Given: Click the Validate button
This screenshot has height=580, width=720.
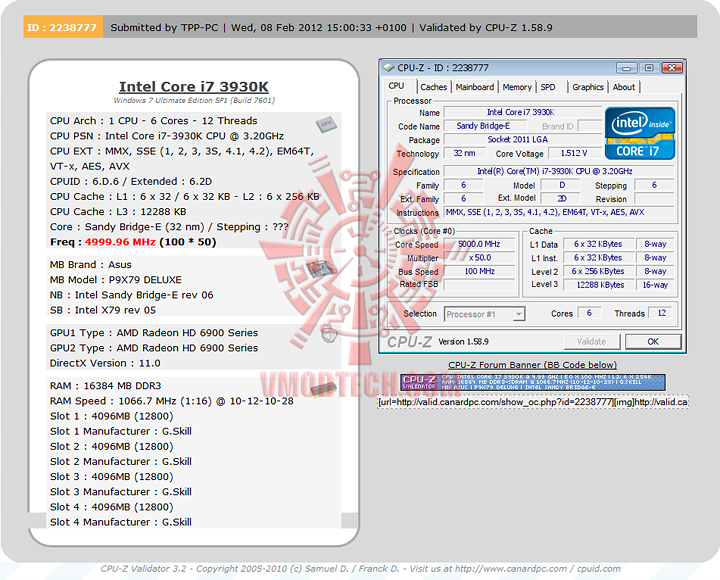Looking at the screenshot, I should (591, 342).
